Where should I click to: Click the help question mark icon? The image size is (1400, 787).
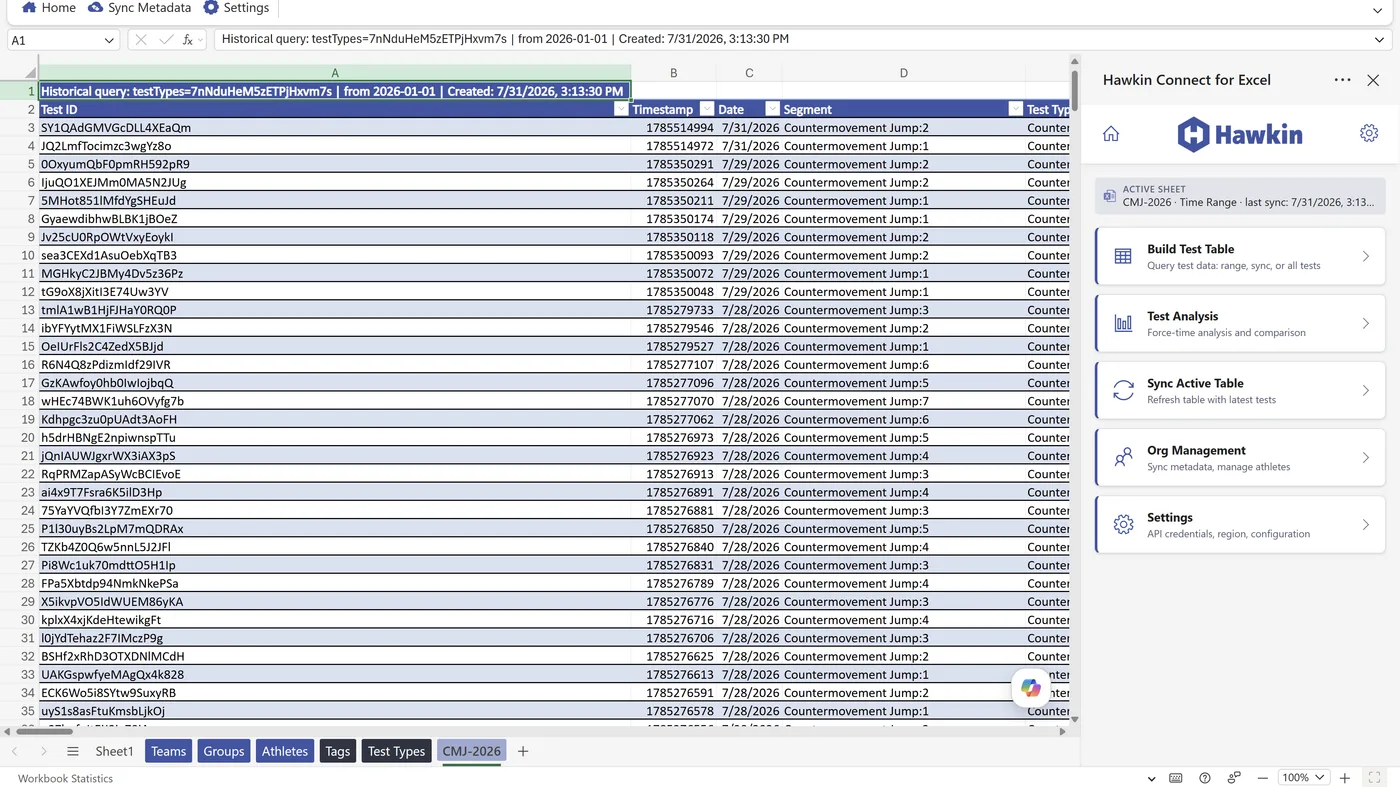coord(1205,778)
